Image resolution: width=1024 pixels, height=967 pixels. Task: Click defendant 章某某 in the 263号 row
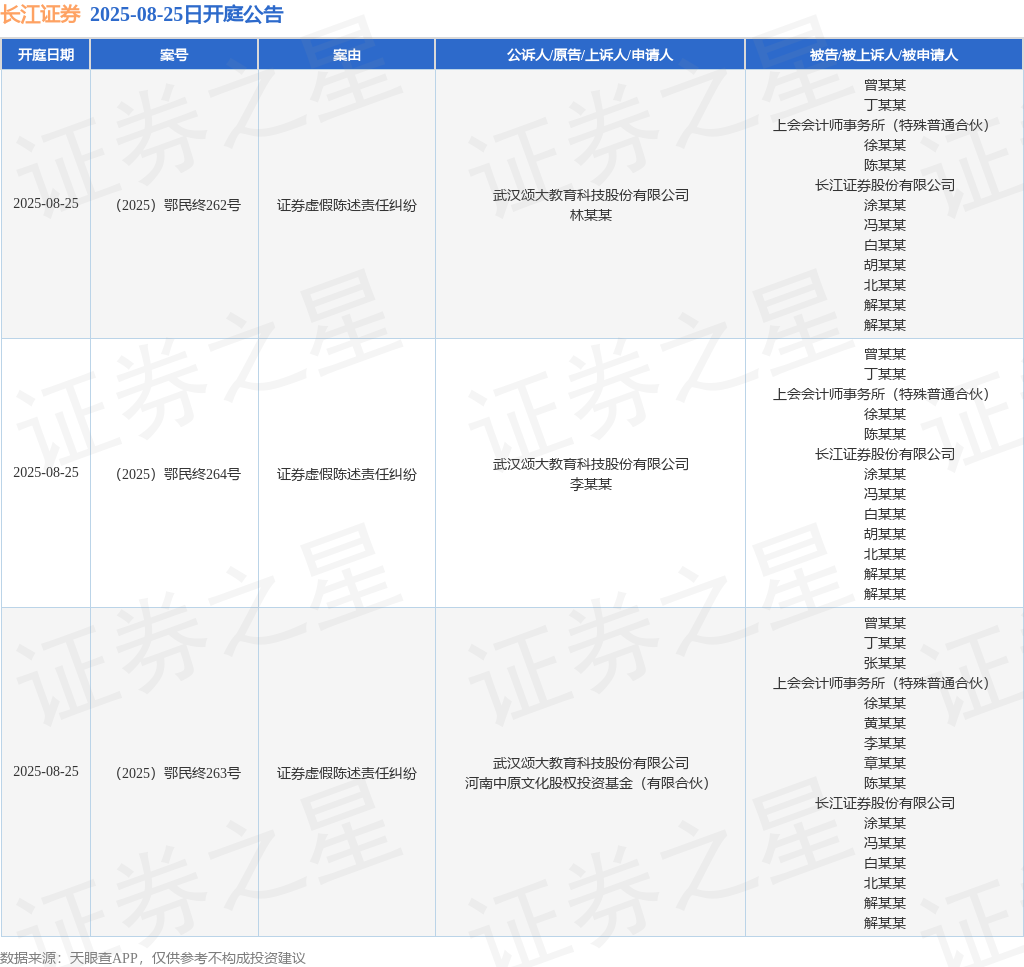coord(885,763)
